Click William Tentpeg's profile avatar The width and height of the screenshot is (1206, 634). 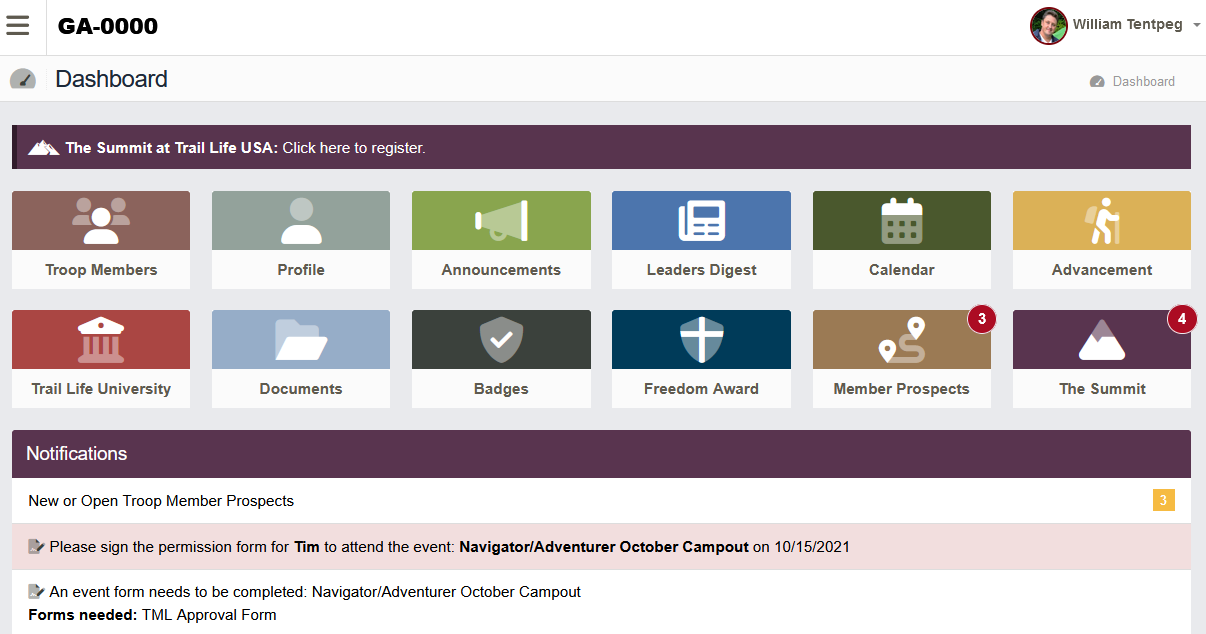click(x=1049, y=26)
